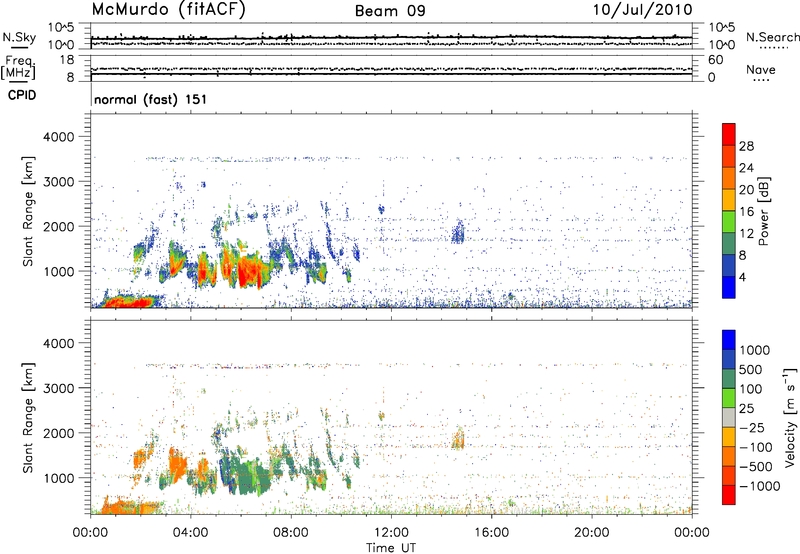Click the gray segment of velocity colorbar
Screen dimensions: 800x554
[x=729, y=417]
